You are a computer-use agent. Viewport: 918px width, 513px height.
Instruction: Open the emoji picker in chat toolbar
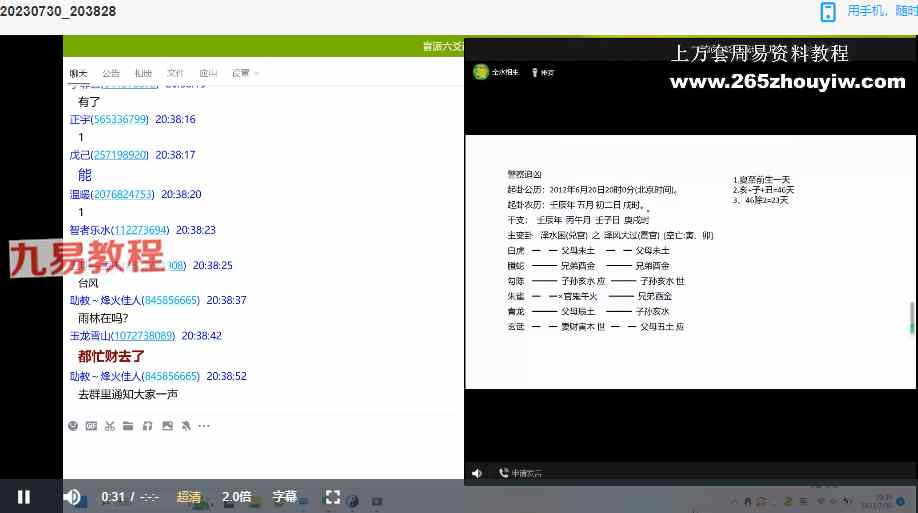pos(73,426)
